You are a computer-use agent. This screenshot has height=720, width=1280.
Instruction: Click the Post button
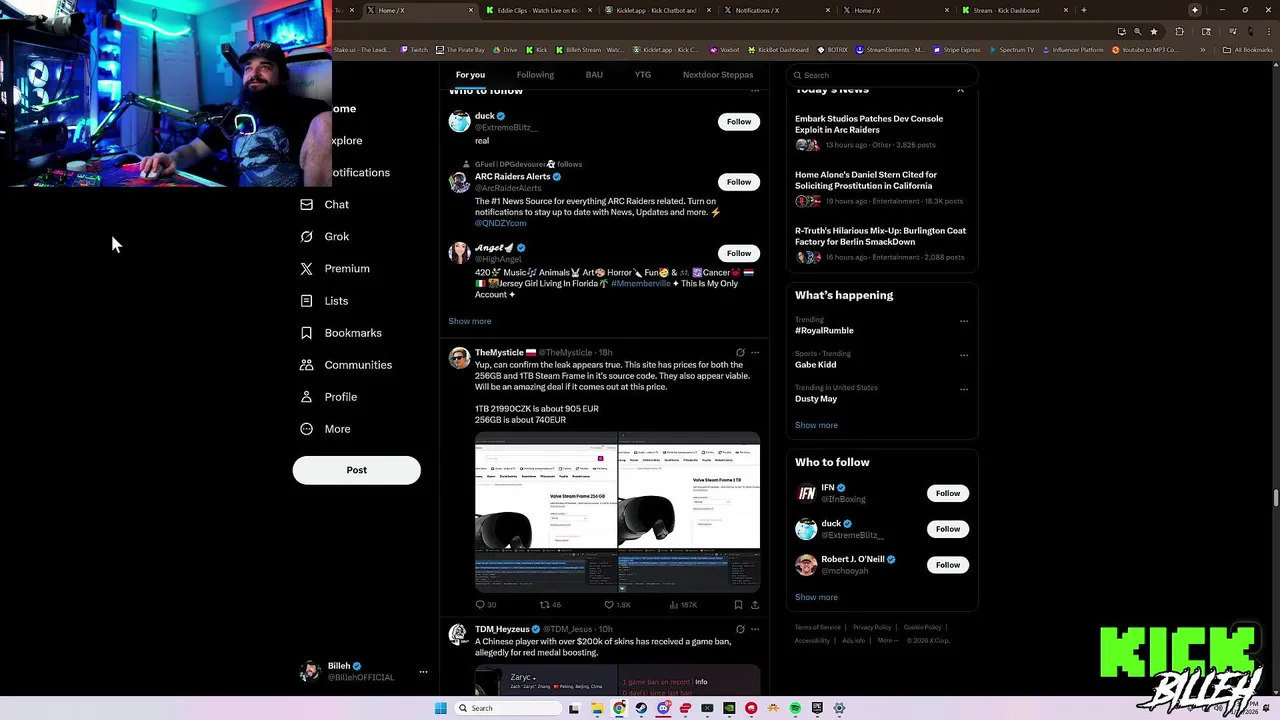pyautogui.click(x=357, y=470)
